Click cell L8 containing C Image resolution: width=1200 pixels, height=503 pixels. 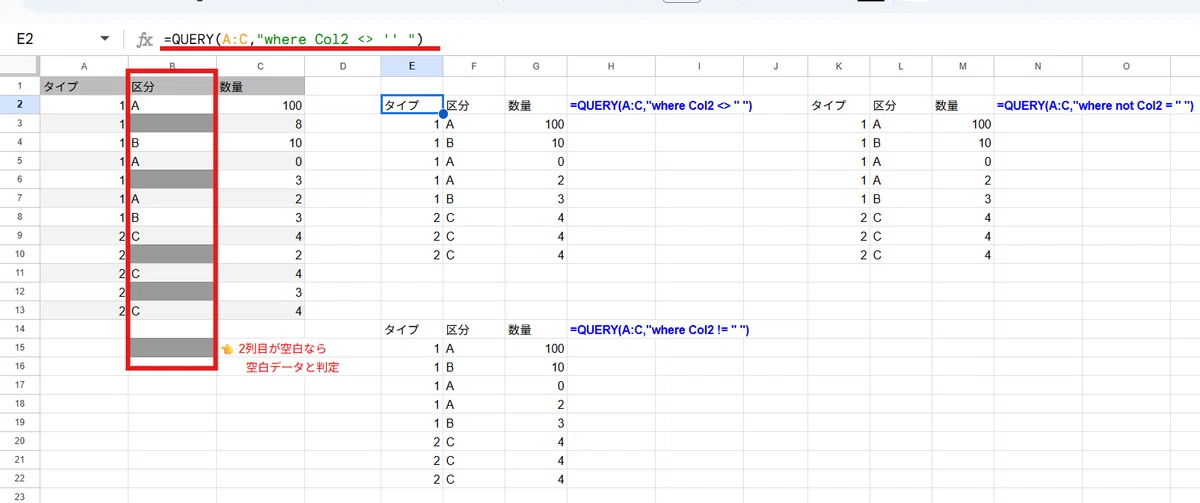point(900,216)
